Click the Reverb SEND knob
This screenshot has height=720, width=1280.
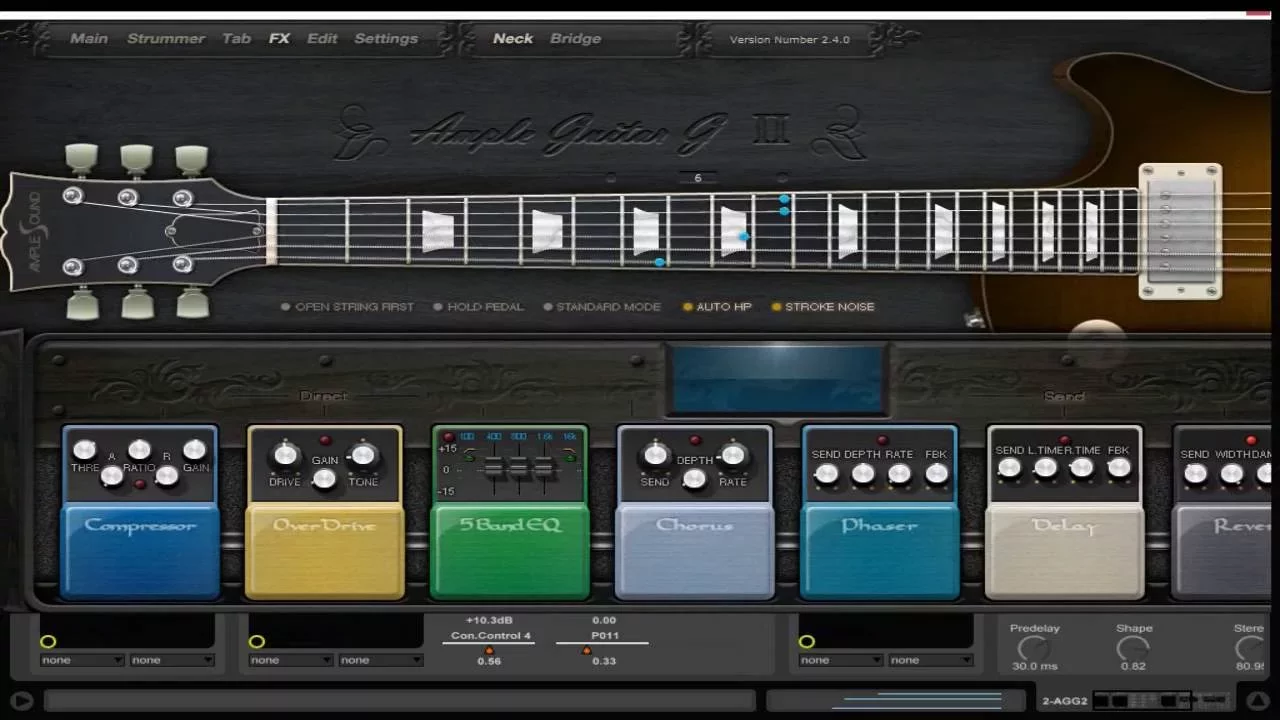coord(1195,474)
